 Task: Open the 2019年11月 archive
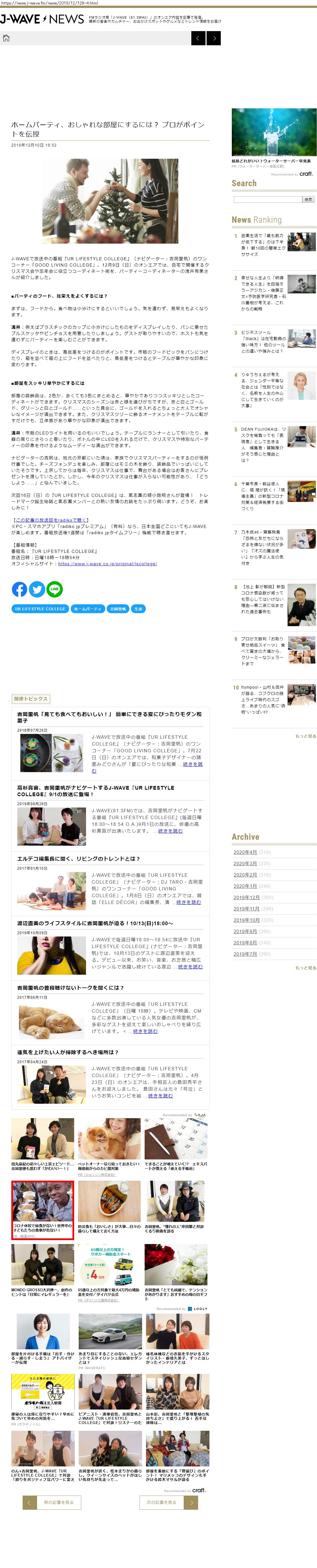tap(247, 909)
